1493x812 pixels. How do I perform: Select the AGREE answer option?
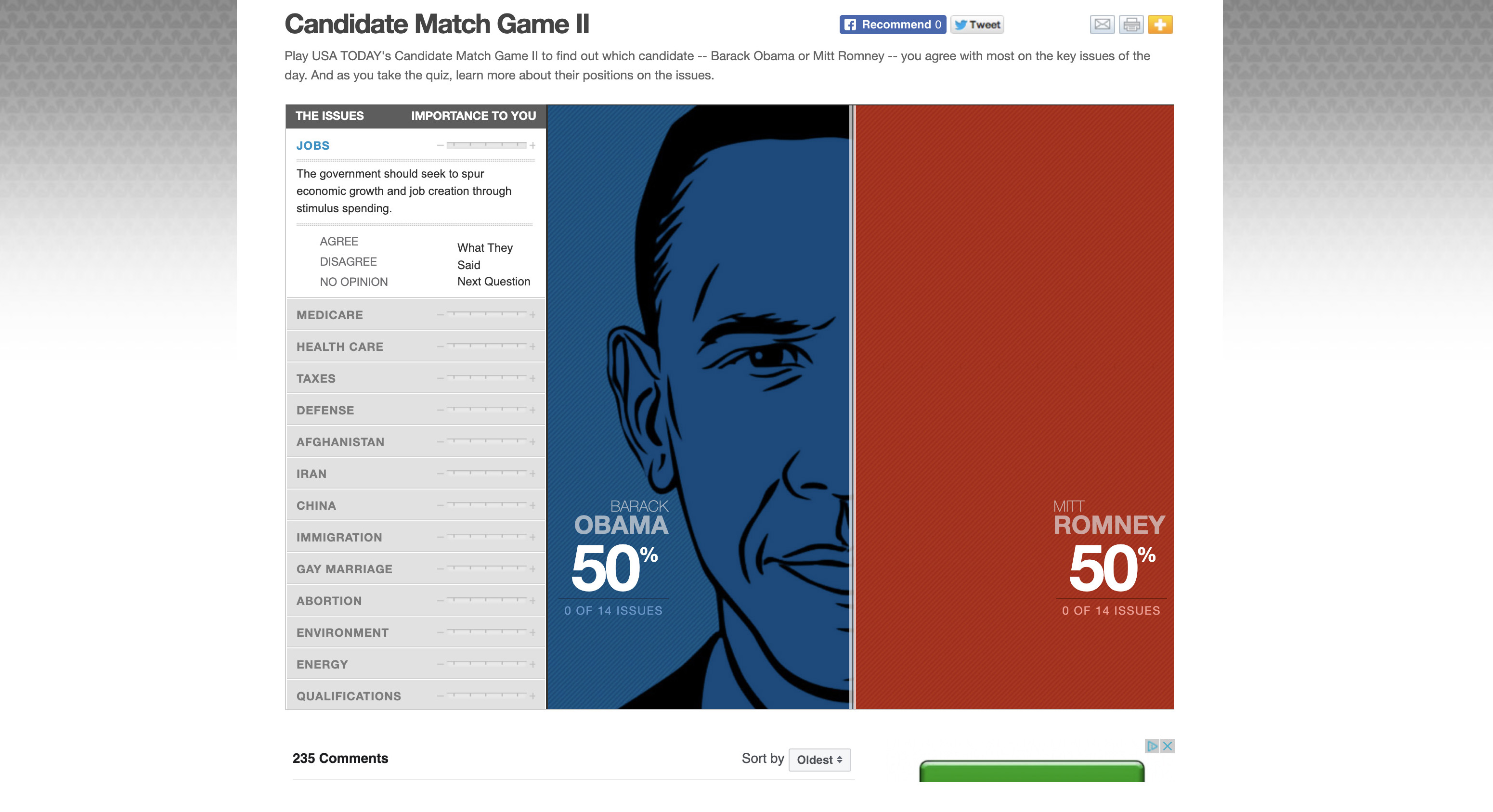[x=339, y=242]
